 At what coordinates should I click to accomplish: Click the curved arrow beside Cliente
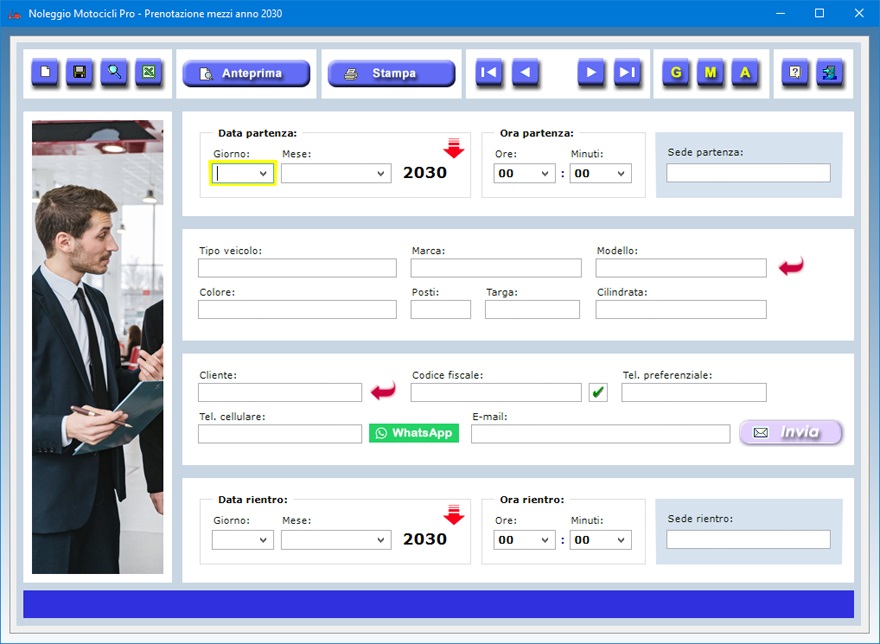[383, 391]
